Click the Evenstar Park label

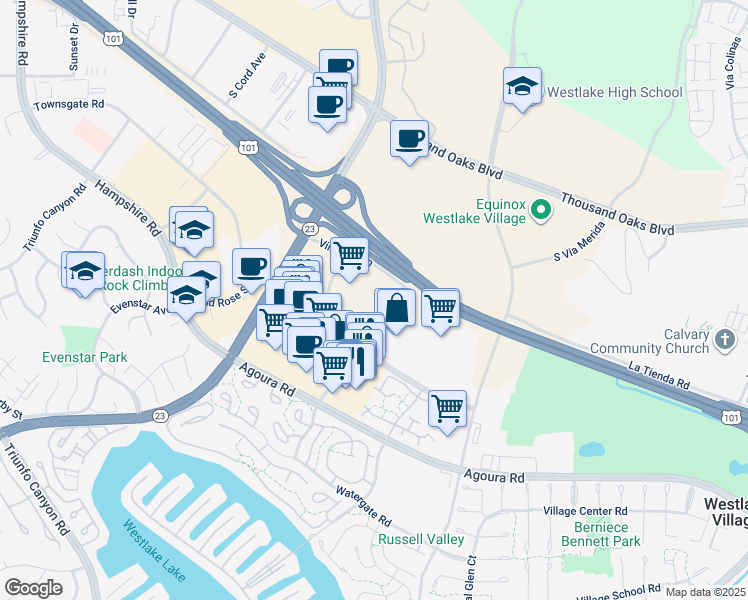click(84, 357)
